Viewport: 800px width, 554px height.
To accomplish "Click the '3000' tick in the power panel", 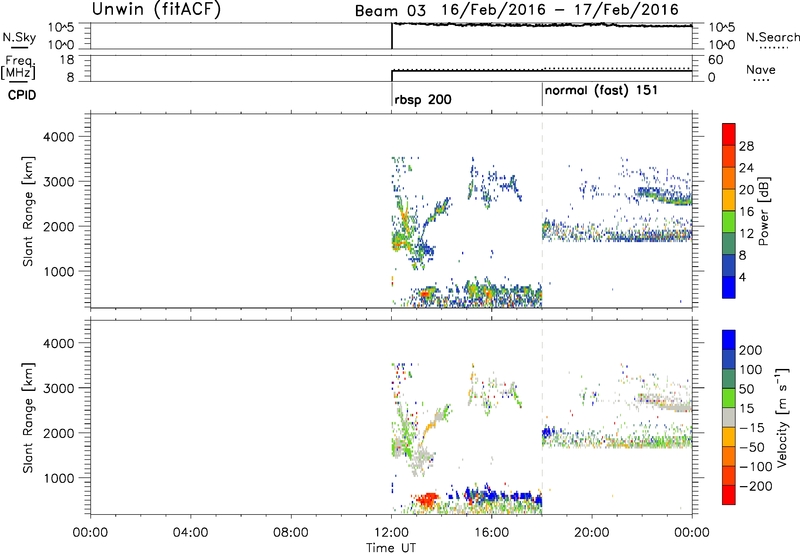I will (59, 182).
